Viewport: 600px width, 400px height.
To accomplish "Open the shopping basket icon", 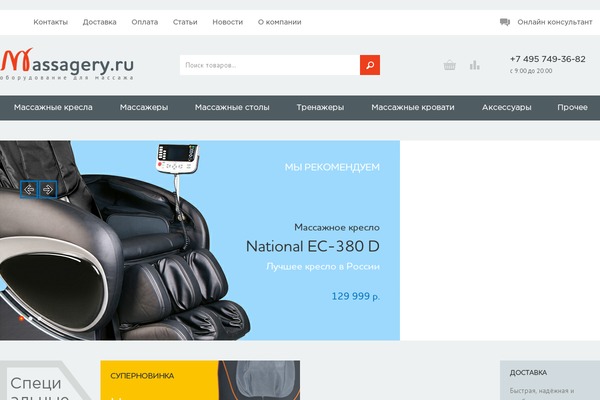I will 449,65.
